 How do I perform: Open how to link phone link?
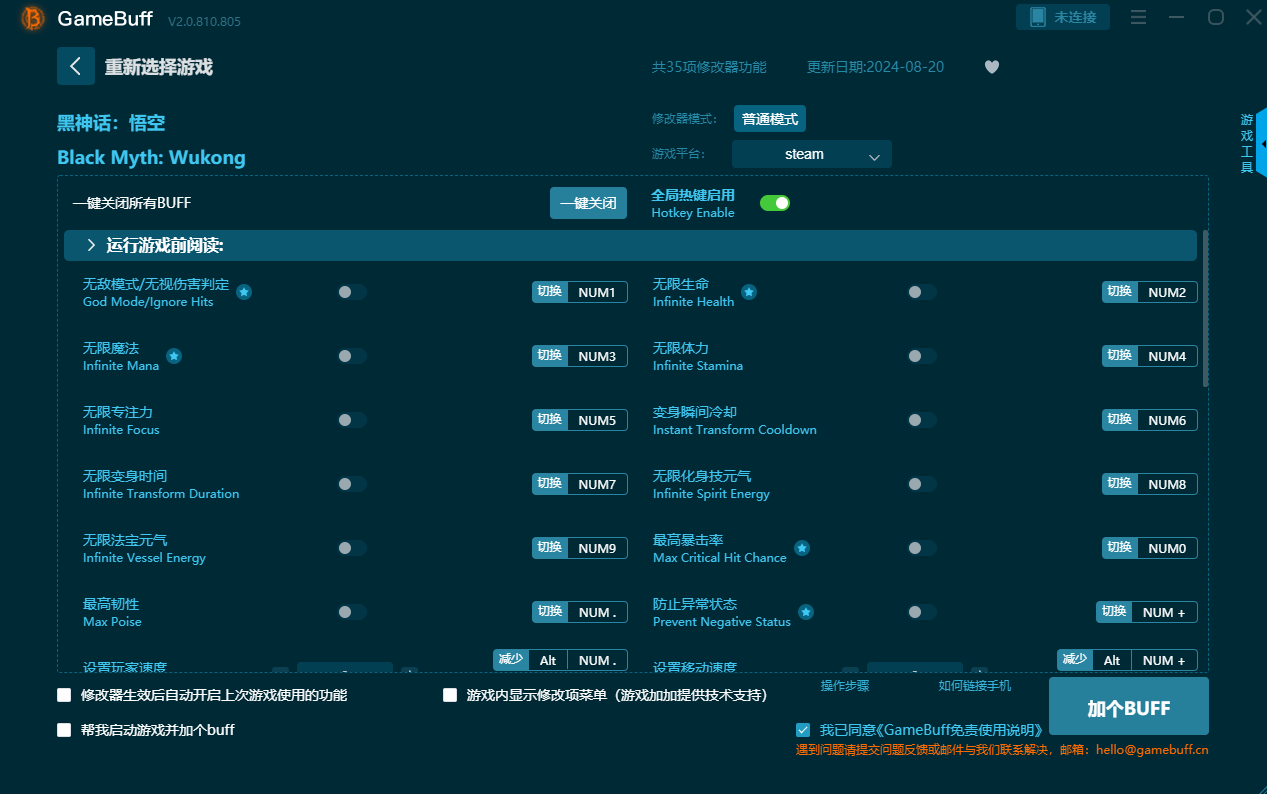click(x=974, y=686)
